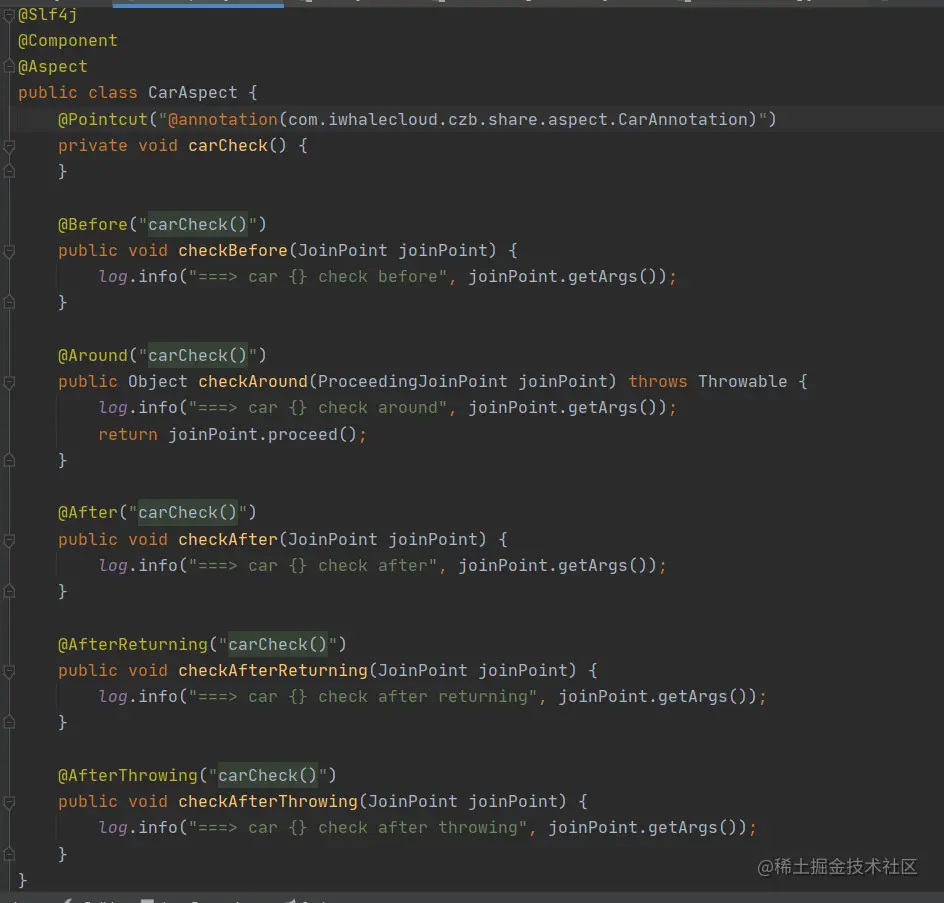Click the @Component annotation

coord(68,40)
